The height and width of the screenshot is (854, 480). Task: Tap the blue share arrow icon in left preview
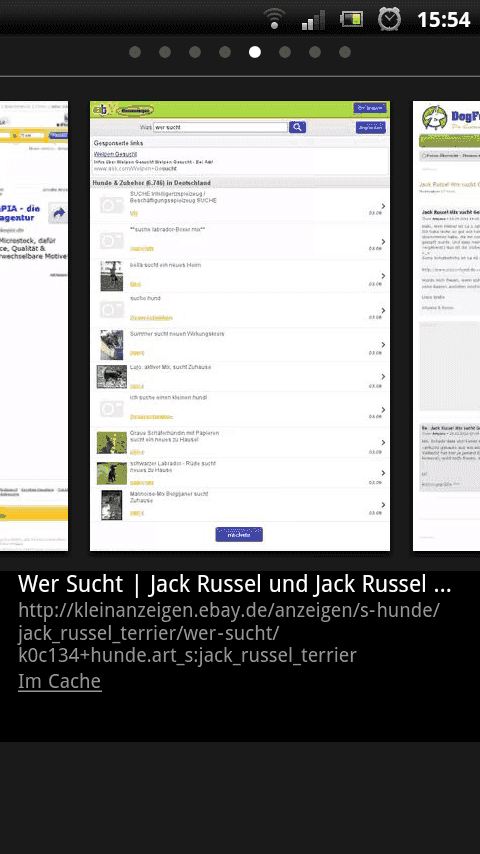(58, 213)
